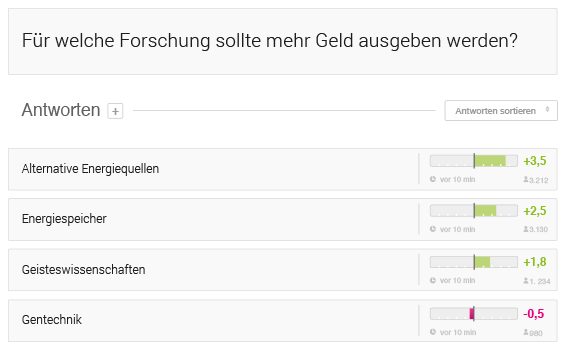Viewport: 570px width, 360px height.
Task: Click voter person icon beside 3.212
Action: (526, 179)
